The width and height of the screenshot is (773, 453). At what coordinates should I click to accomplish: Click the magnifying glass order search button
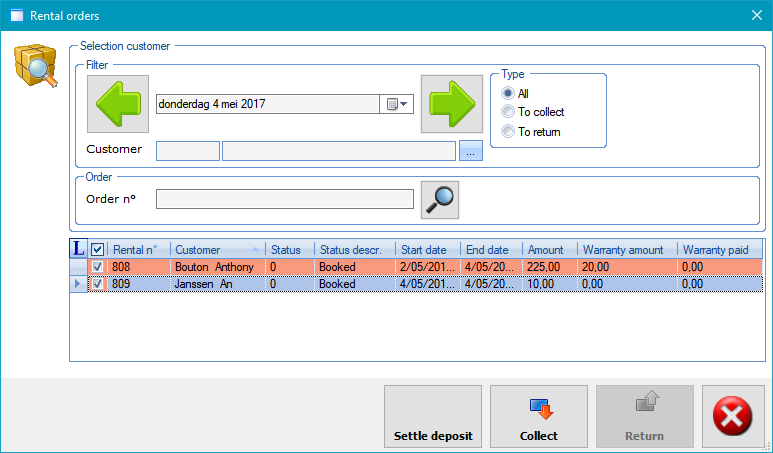[x=440, y=199]
